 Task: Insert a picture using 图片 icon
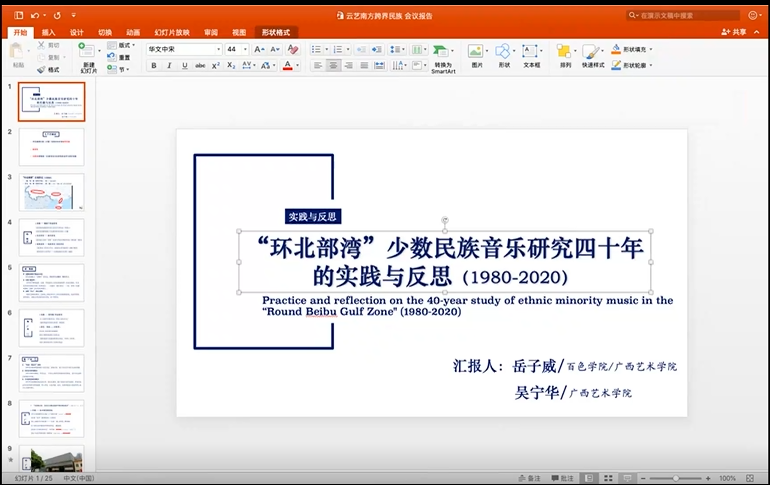coord(476,55)
